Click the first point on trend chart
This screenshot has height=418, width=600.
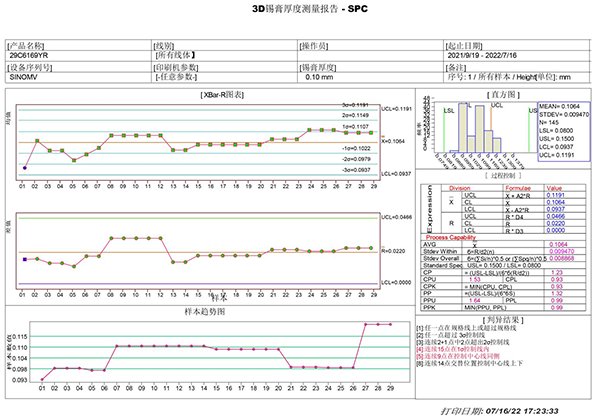(x=42, y=380)
